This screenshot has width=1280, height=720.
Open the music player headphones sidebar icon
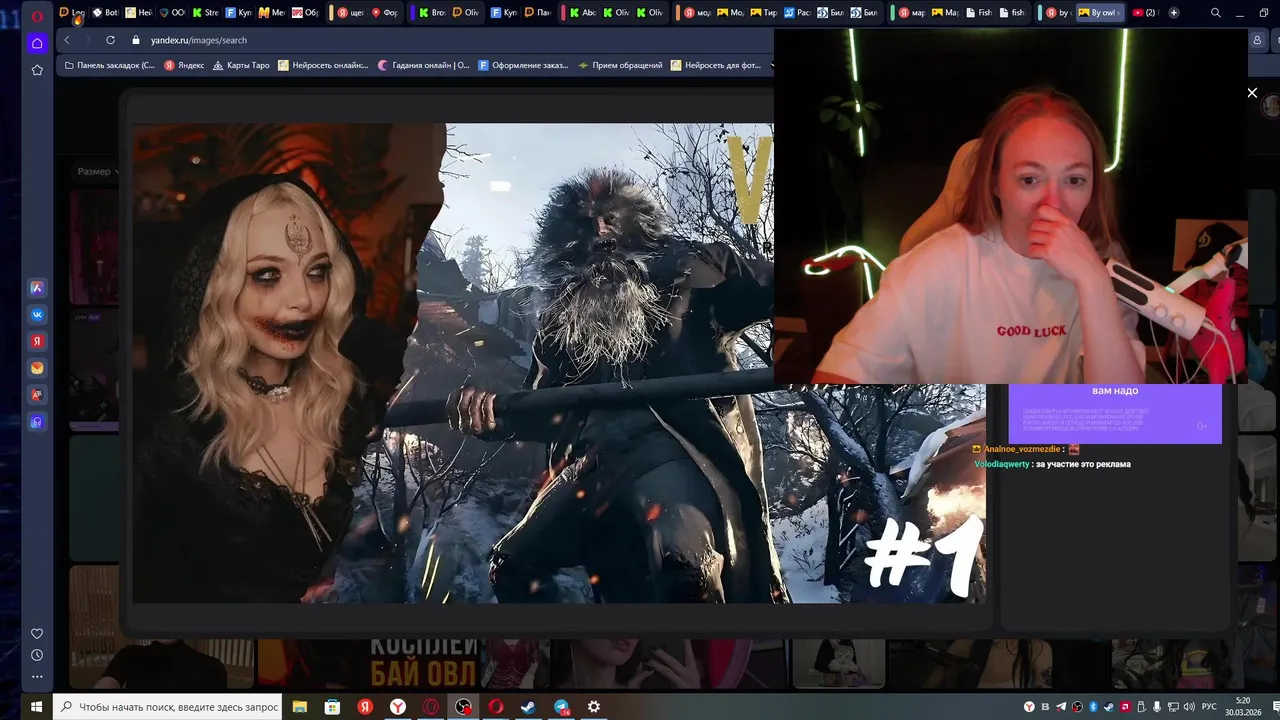[x=37, y=422]
